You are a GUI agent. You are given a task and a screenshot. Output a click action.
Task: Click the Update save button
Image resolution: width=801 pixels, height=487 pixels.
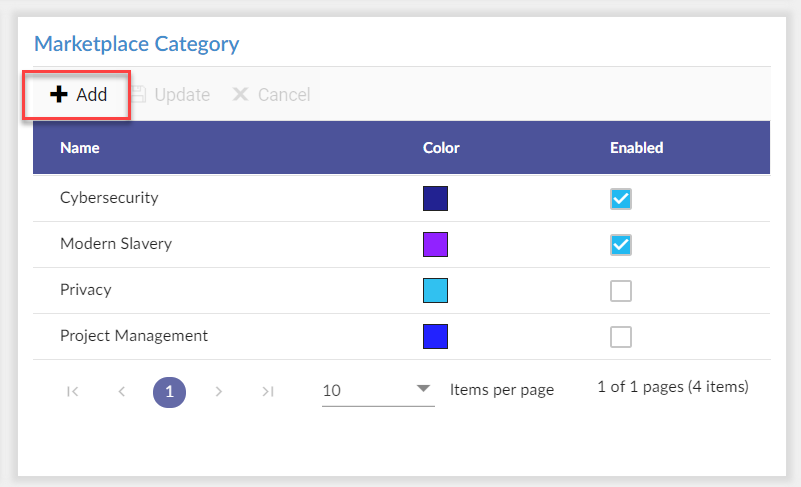170,95
